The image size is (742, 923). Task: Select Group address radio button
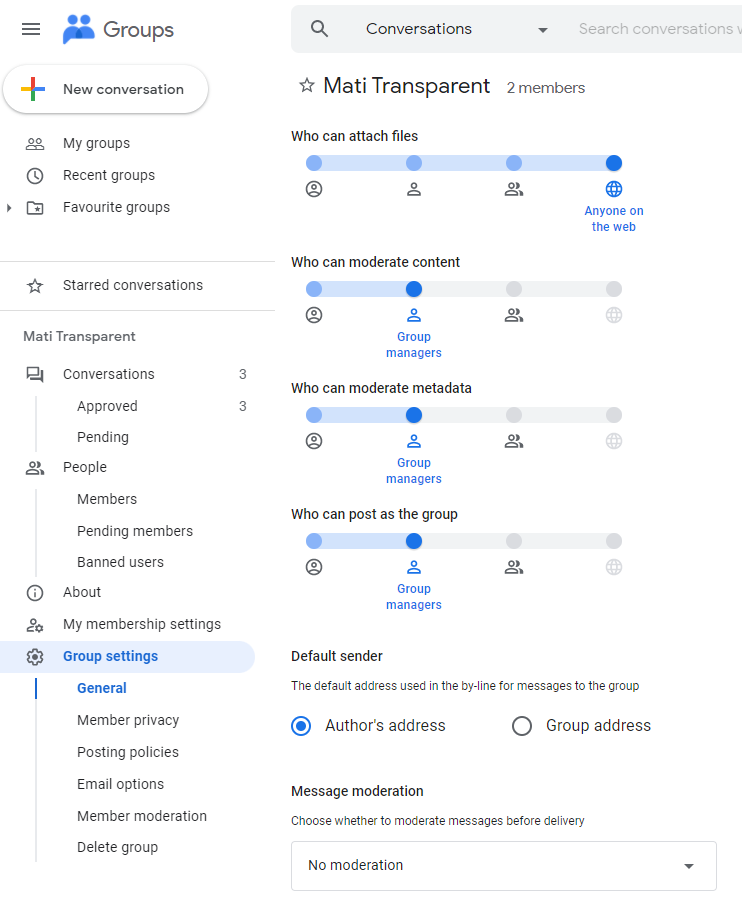[x=522, y=726]
